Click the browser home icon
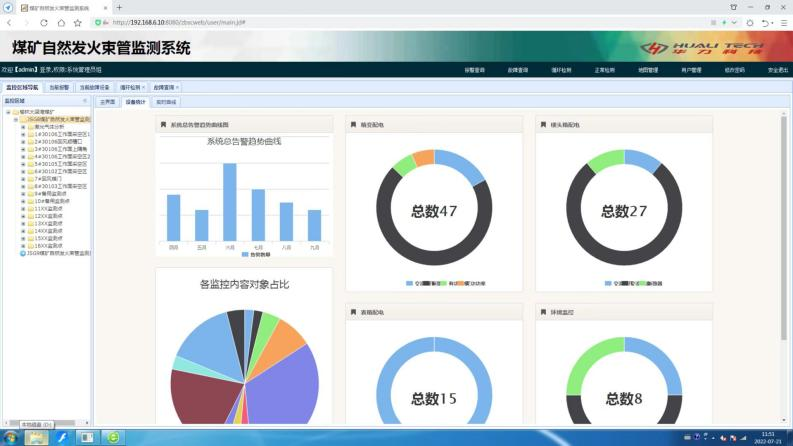 point(61,22)
